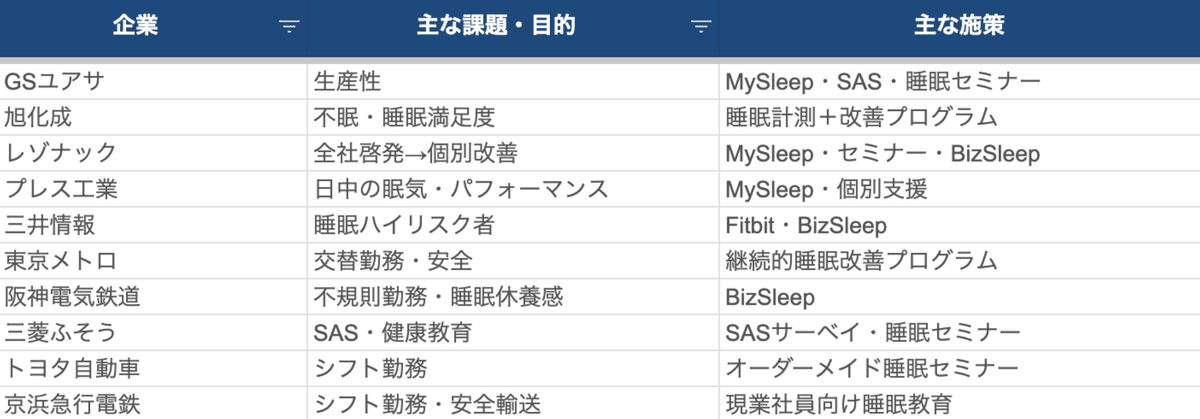Screen dimensions: 1200x419
Task: Open the filter icon in 主な課題・目的 column
Action: (x=702, y=28)
